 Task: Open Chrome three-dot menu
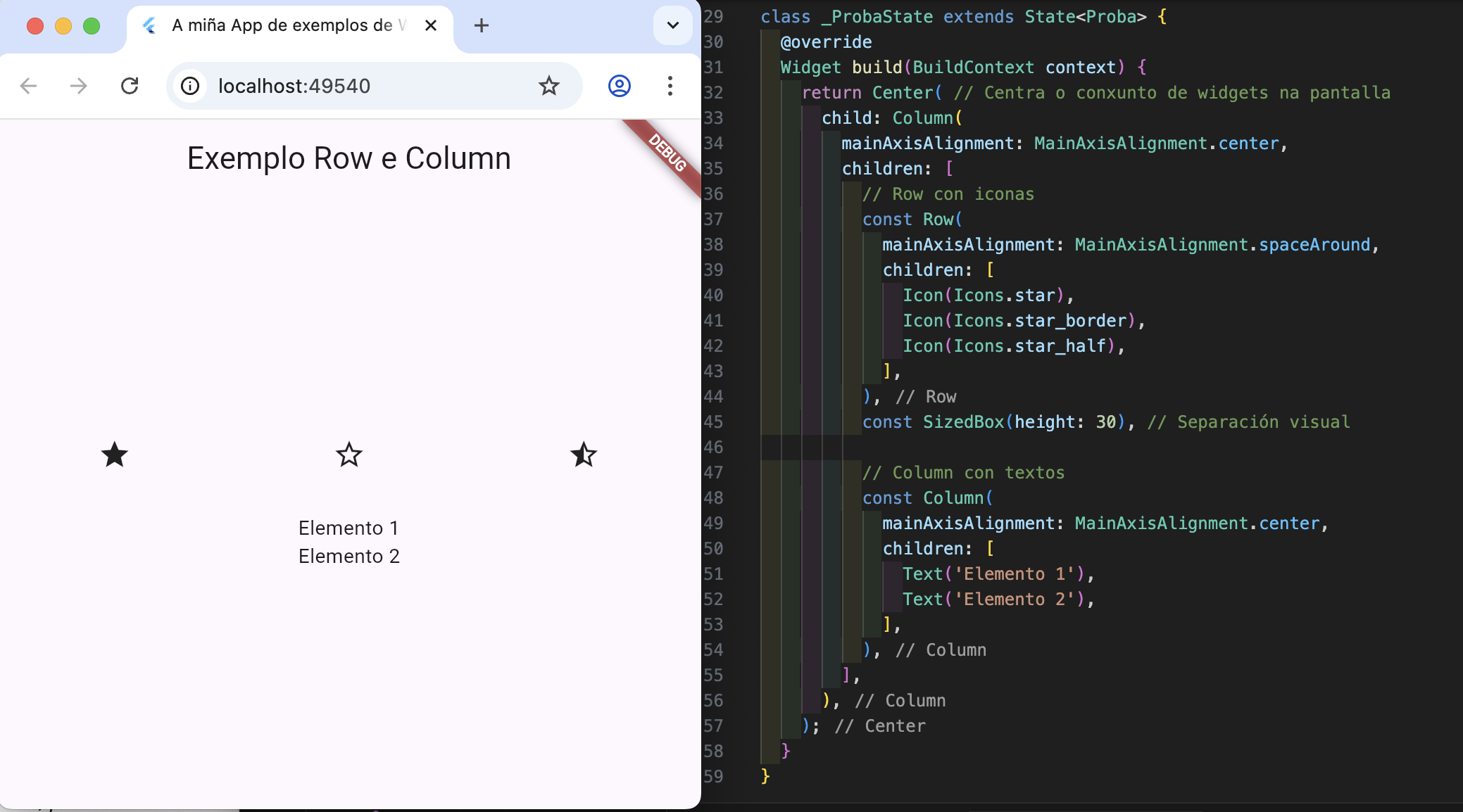tap(670, 86)
